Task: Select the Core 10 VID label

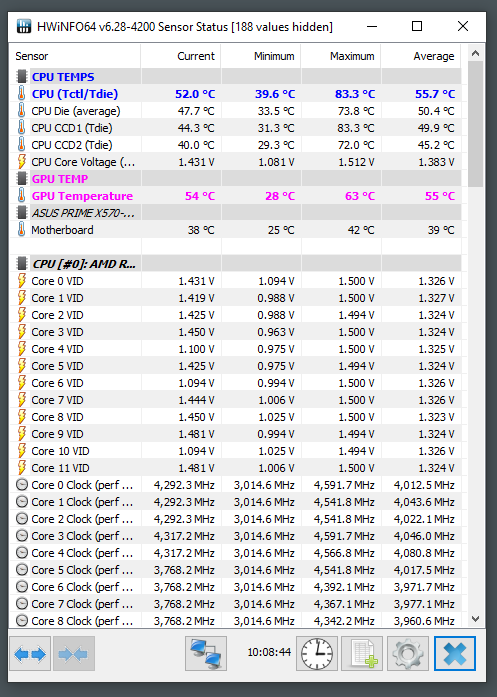Action: pos(60,451)
